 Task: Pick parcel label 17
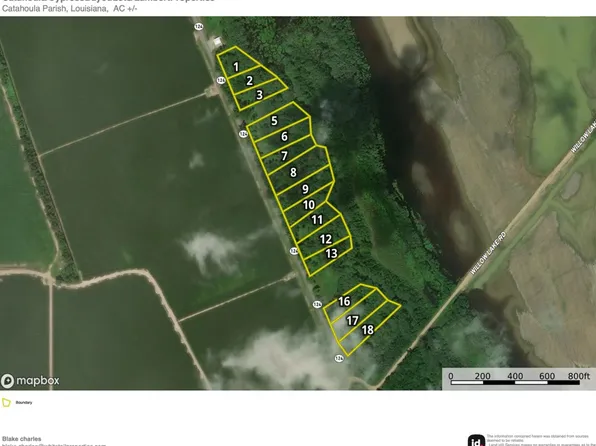[352, 321]
